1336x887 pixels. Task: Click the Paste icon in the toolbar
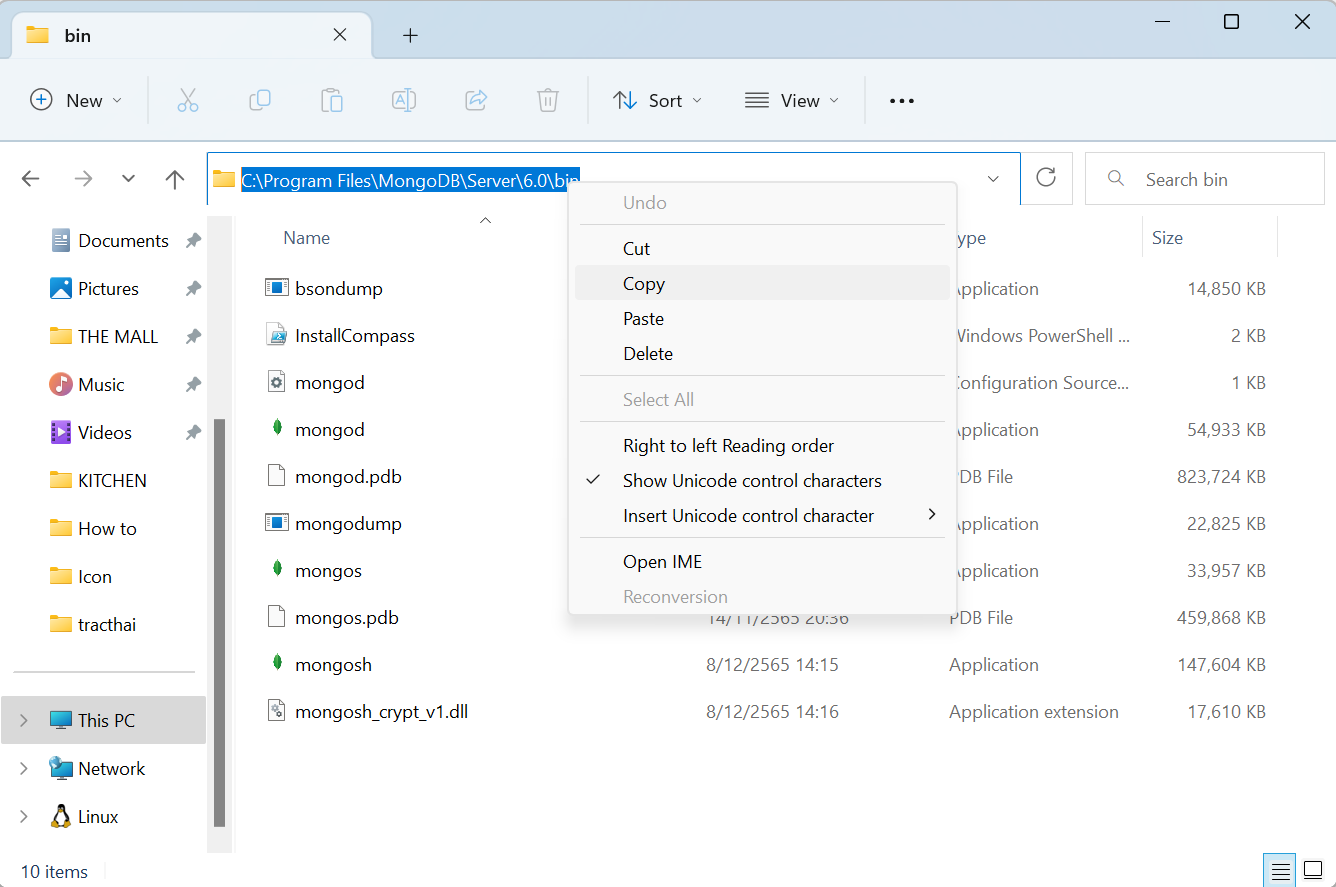click(332, 100)
